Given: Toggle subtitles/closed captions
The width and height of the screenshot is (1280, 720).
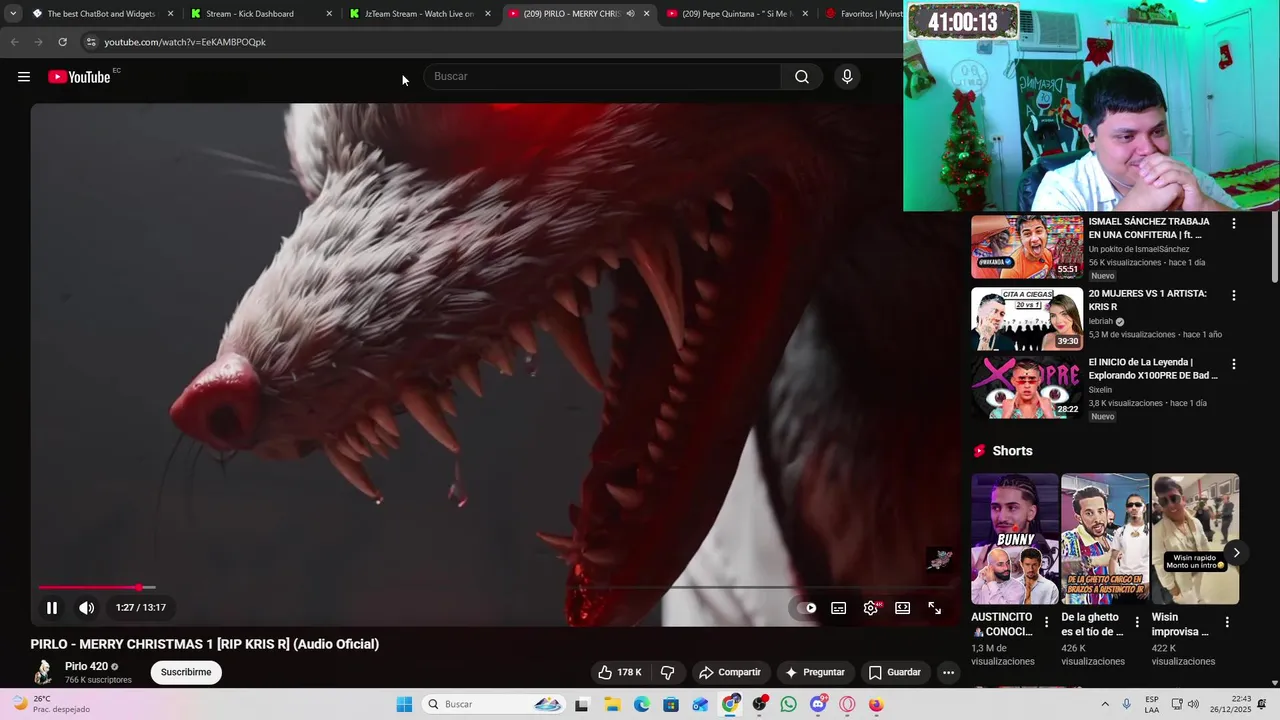Looking at the screenshot, I should click(x=839, y=607).
